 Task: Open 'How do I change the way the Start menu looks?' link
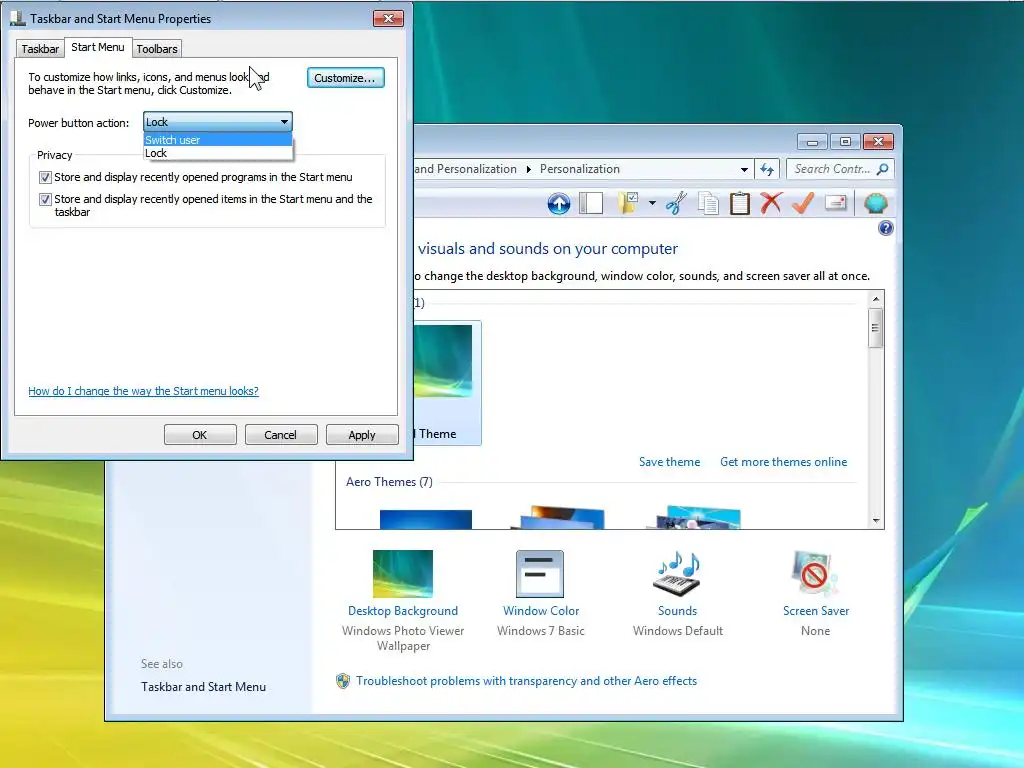[143, 391]
